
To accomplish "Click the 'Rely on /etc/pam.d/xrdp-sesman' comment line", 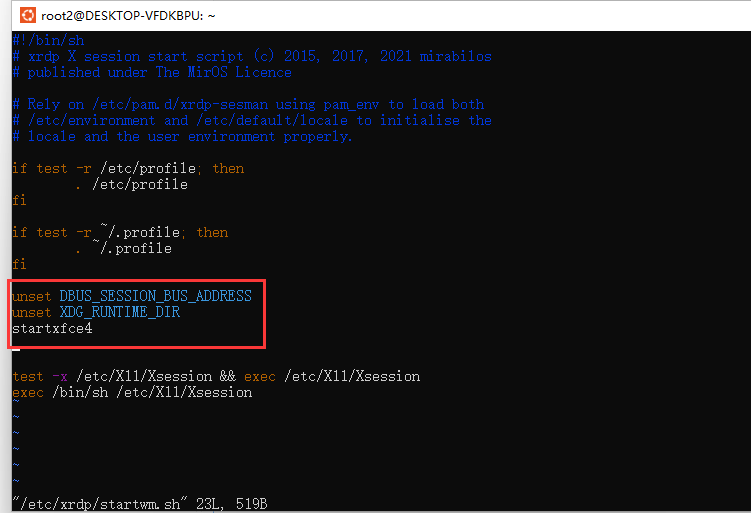I will pyautogui.click(x=248, y=104).
